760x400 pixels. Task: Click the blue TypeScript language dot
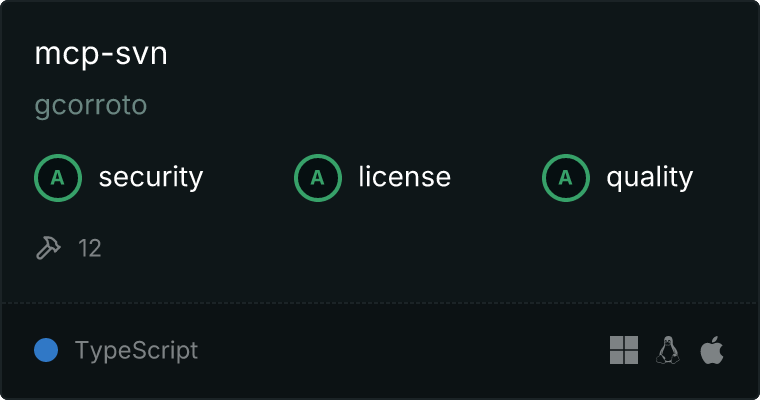point(46,350)
